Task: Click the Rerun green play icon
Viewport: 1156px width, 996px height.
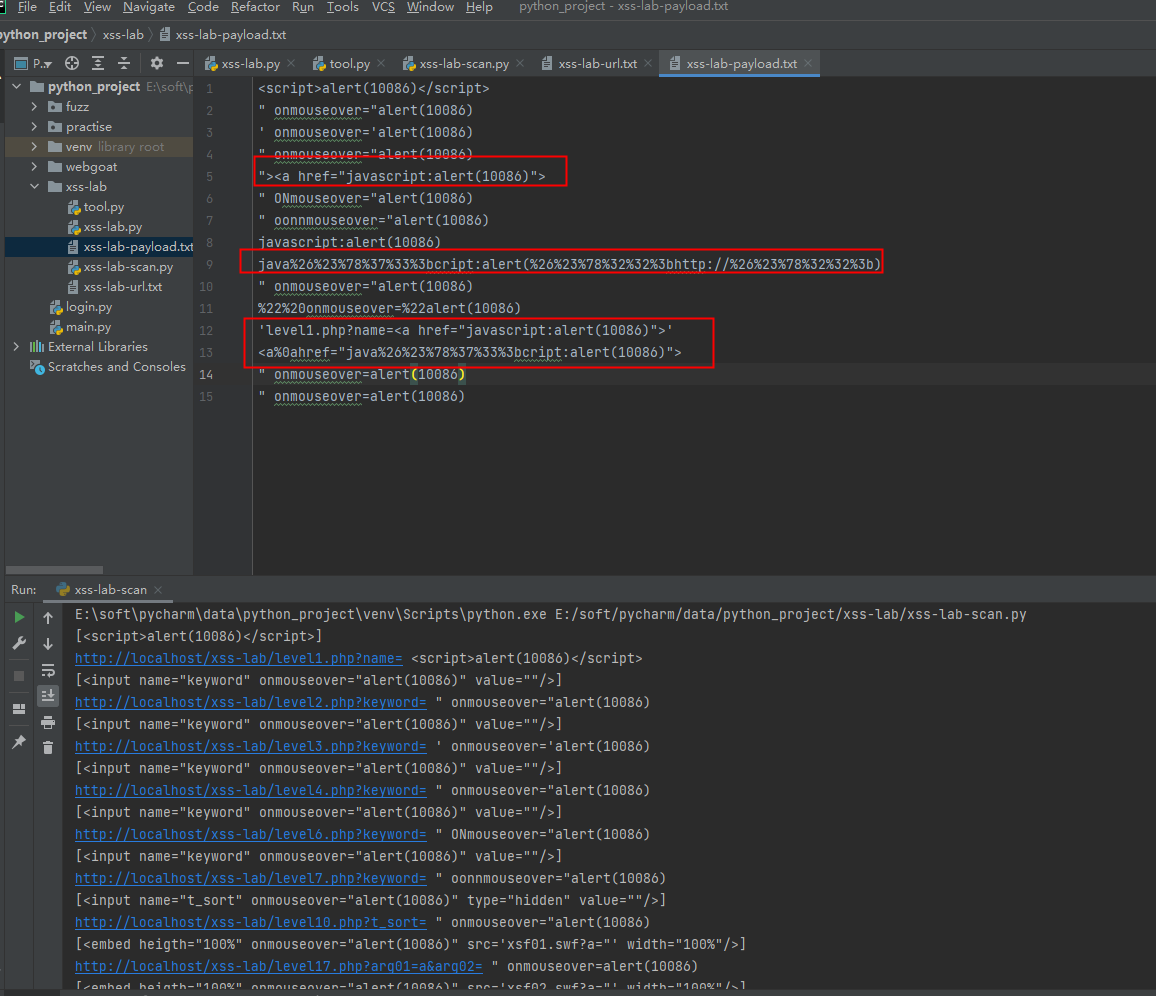Action: click(19, 617)
